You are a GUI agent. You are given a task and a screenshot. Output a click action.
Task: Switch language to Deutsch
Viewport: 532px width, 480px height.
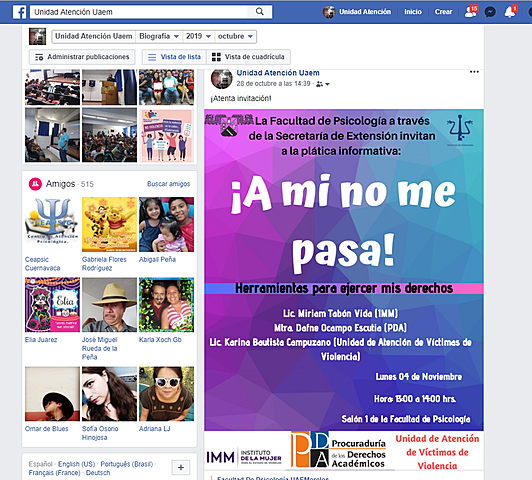point(98,473)
